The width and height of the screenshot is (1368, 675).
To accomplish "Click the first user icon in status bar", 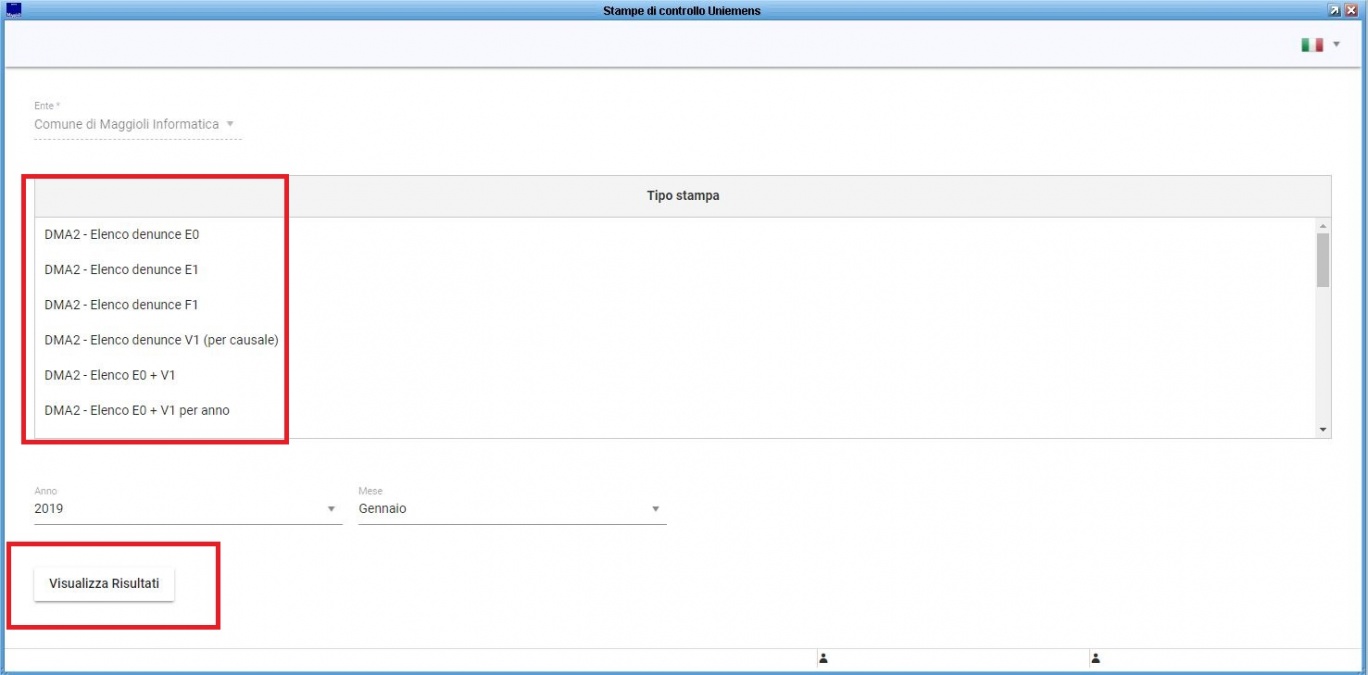I will coord(824,658).
